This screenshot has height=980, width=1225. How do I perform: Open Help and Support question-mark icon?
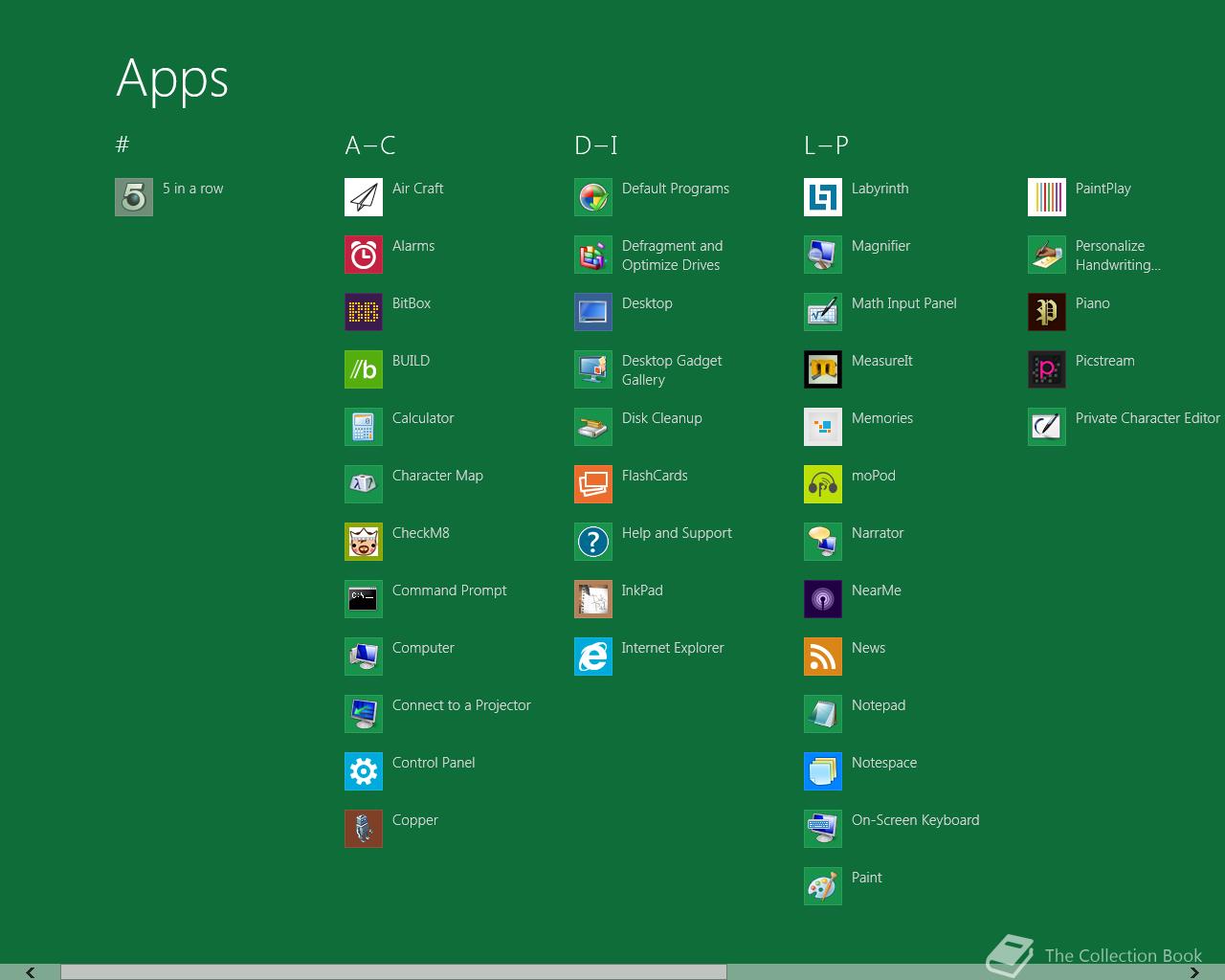tap(593, 542)
